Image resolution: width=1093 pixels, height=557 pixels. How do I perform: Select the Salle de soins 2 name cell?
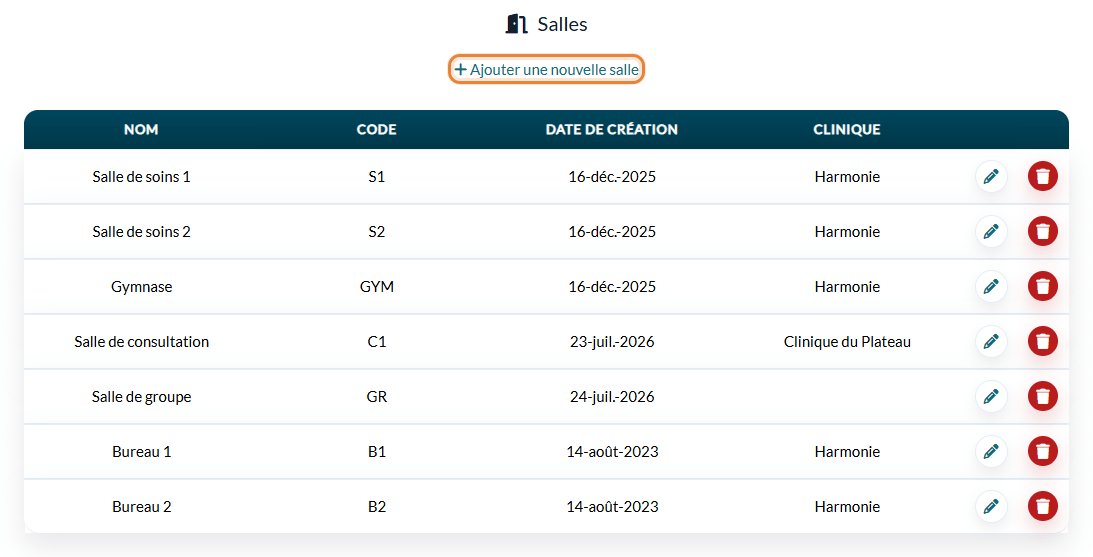tap(142, 232)
